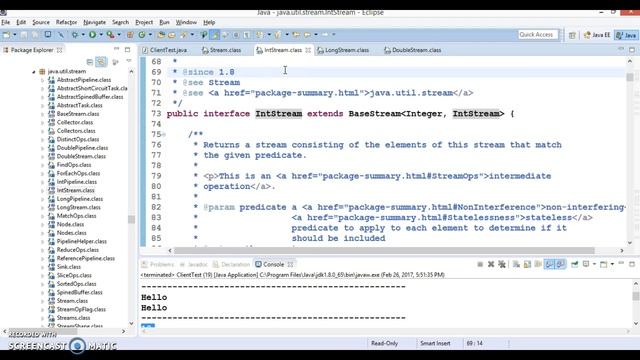The width and height of the screenshot is (640, 360).
Task: Click the Run Last Tool icon
Action: click(x=111, y=35)
